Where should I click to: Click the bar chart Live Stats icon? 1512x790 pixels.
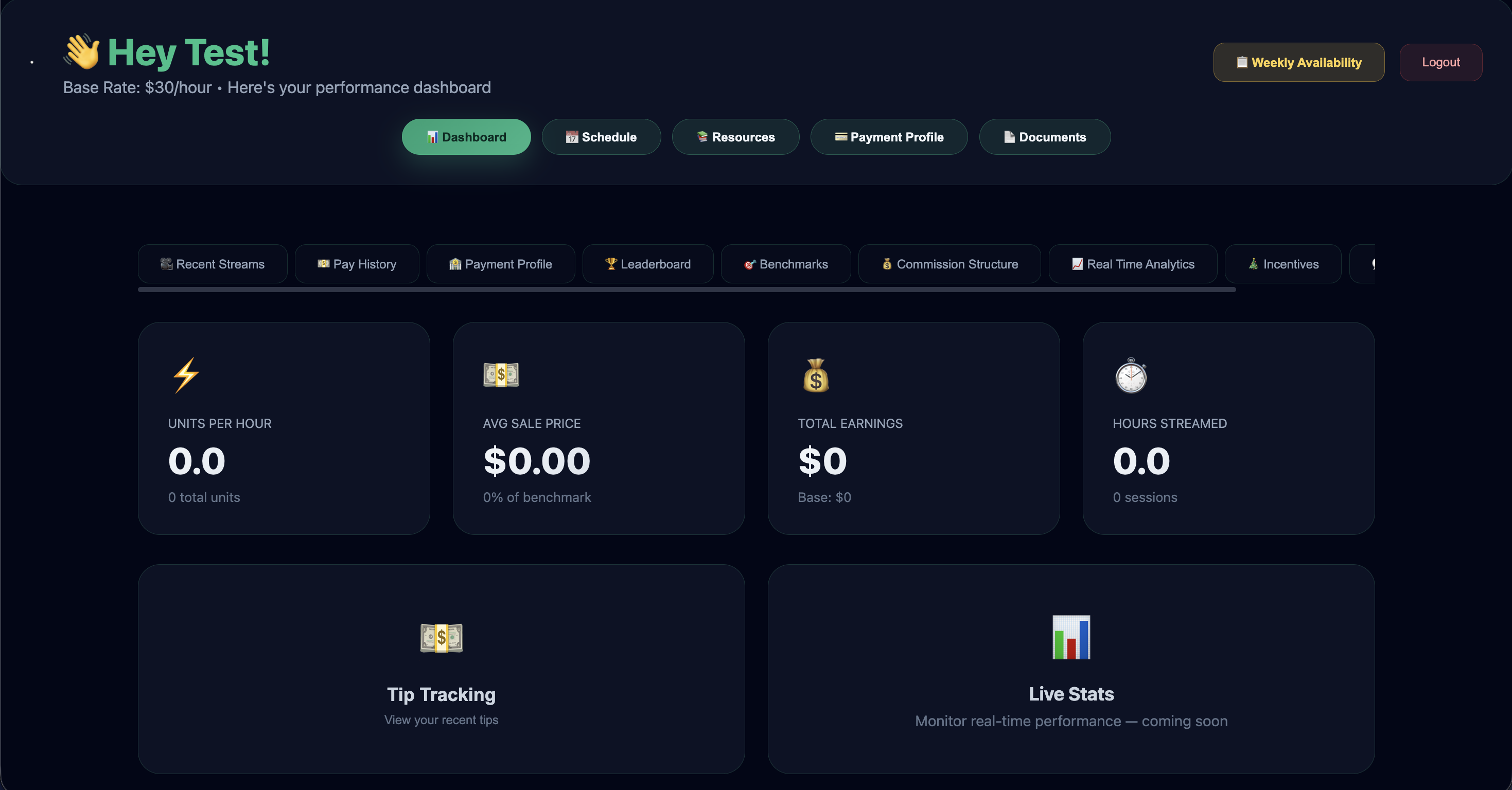[x=1070, y=639]
